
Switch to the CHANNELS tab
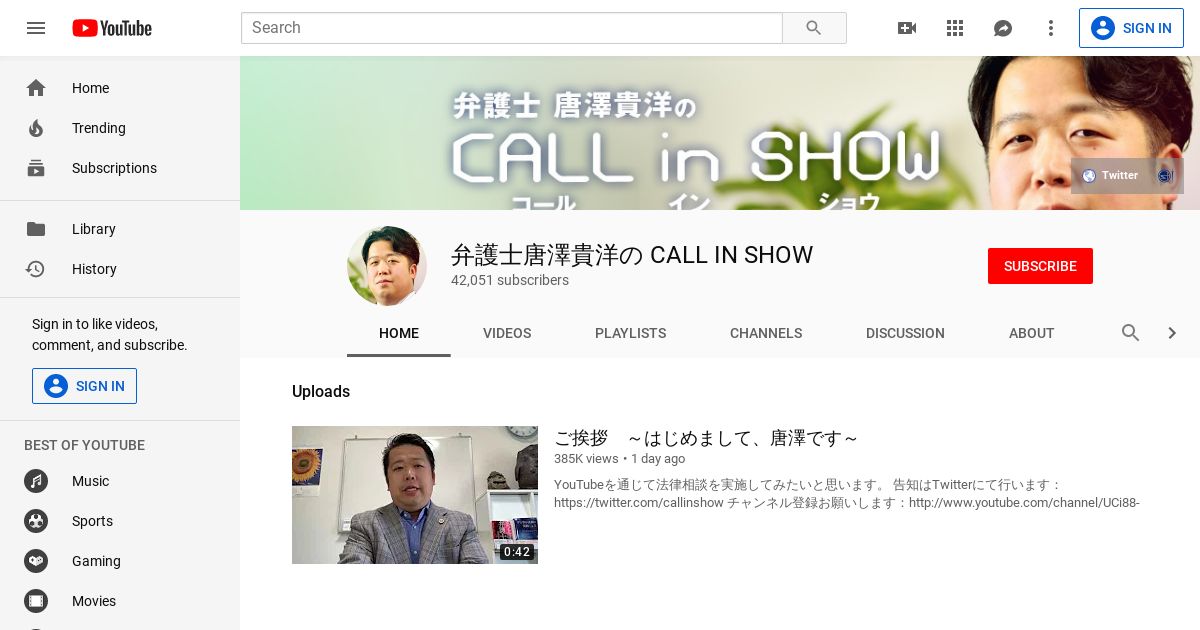click(x=766, y=333)
